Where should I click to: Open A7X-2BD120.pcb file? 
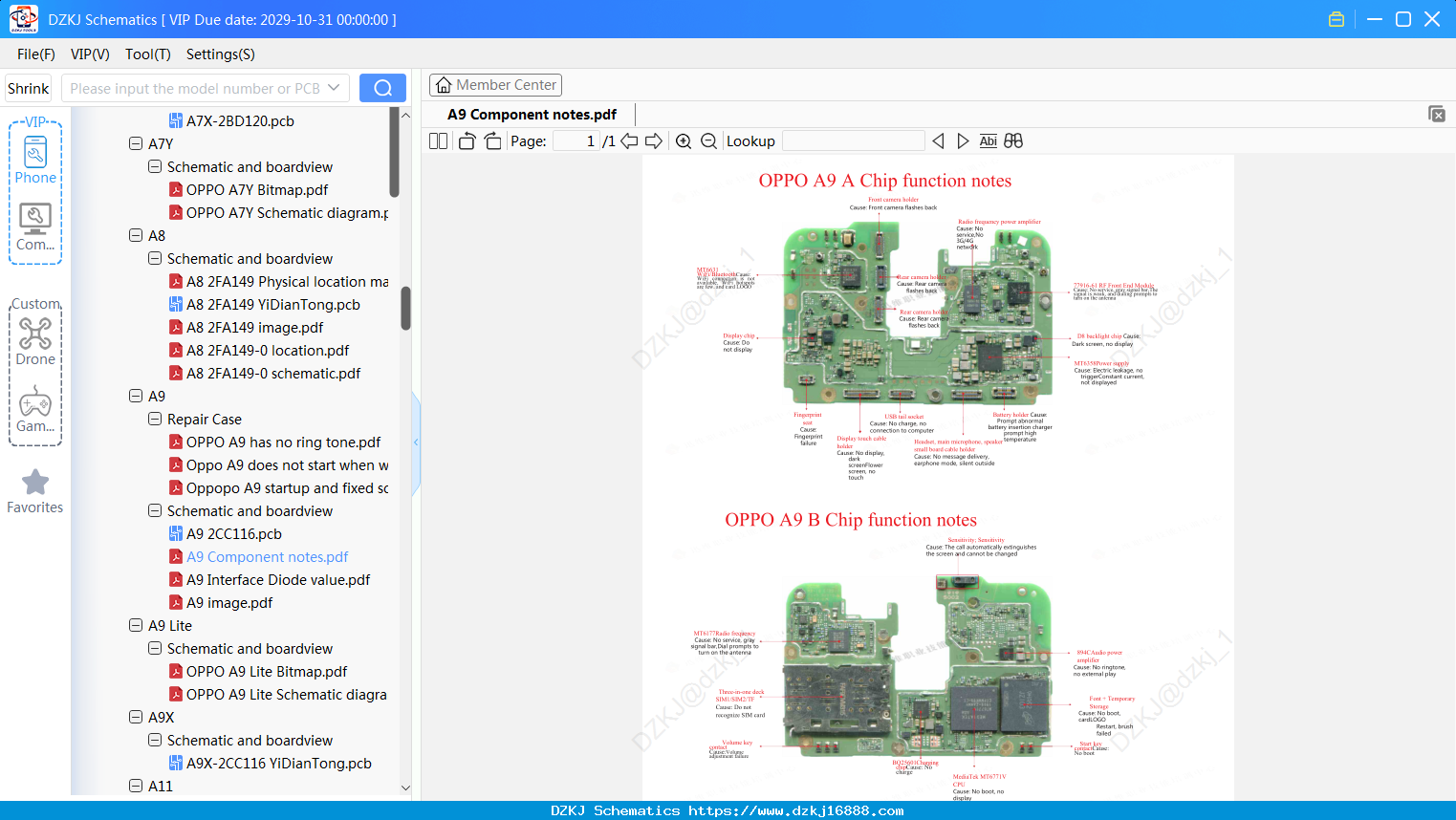coord(240,121)
